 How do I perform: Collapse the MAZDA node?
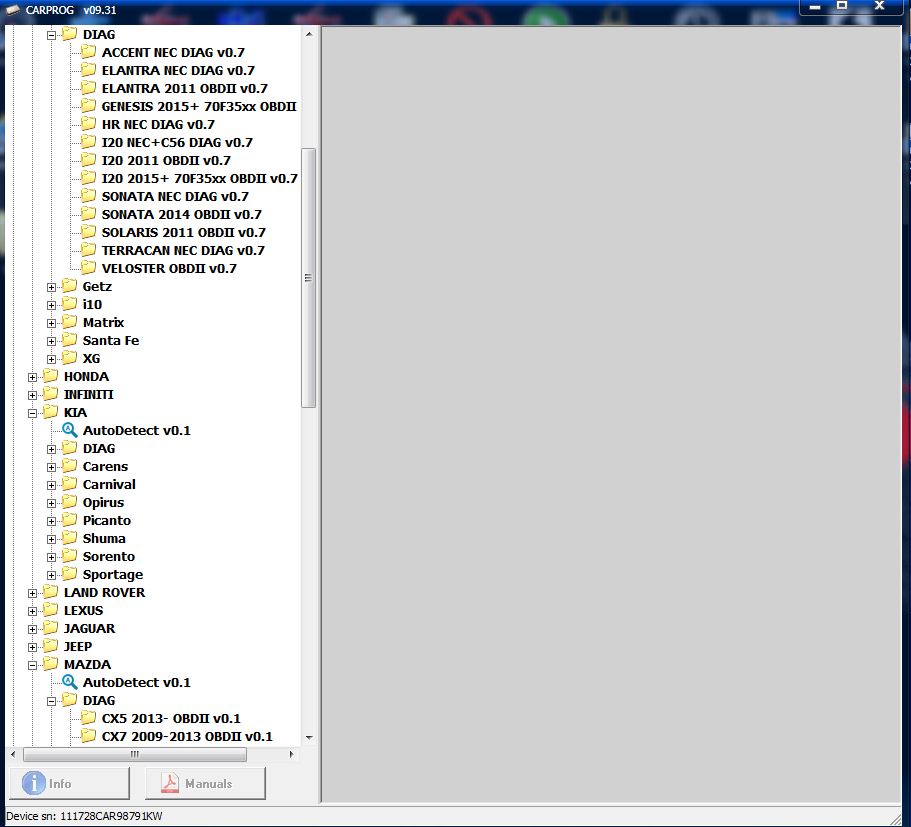(x=33, y=665)
